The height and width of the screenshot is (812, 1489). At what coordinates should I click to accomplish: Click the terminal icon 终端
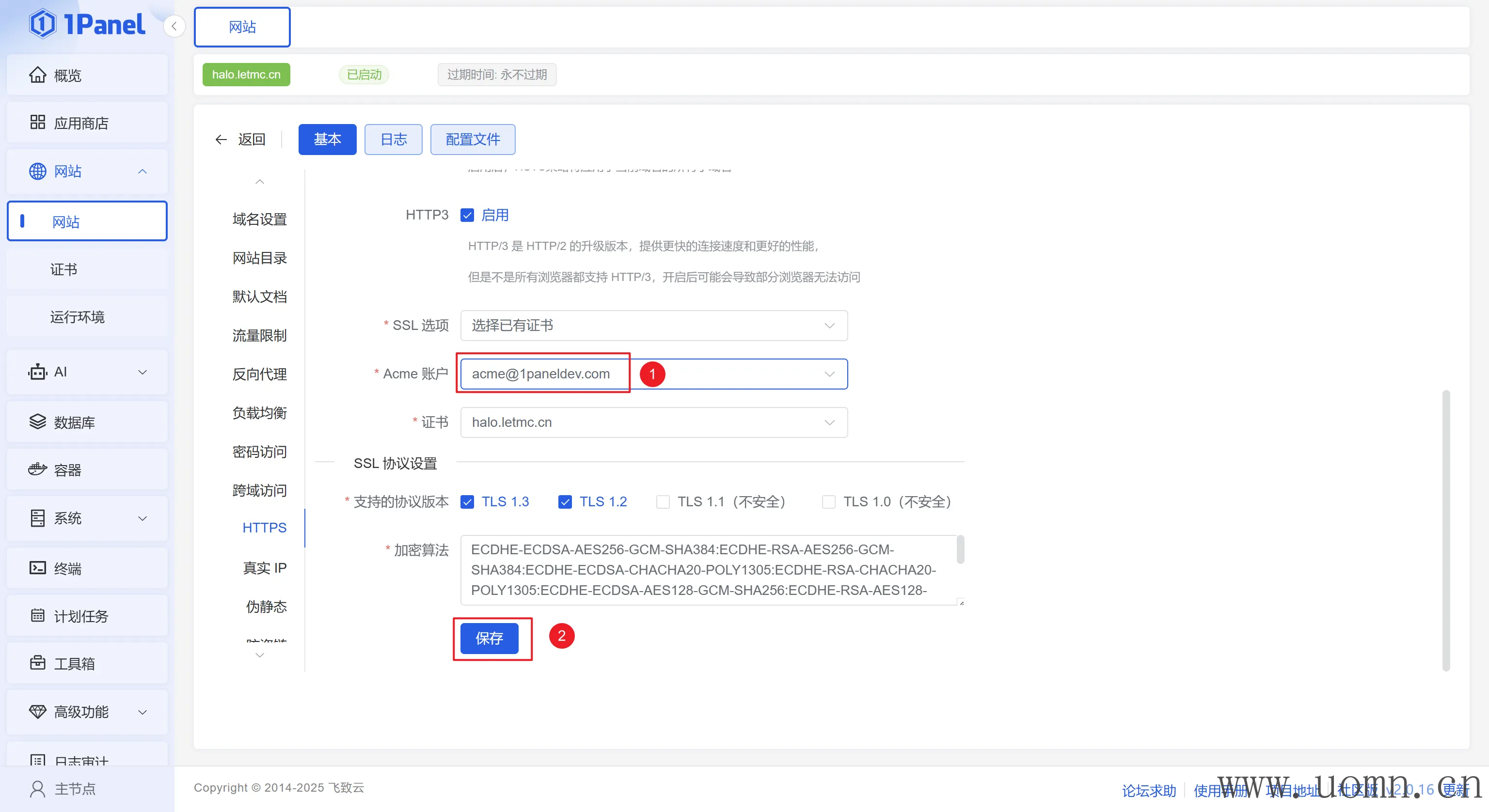pyautogui.click(x=38, y=568)
